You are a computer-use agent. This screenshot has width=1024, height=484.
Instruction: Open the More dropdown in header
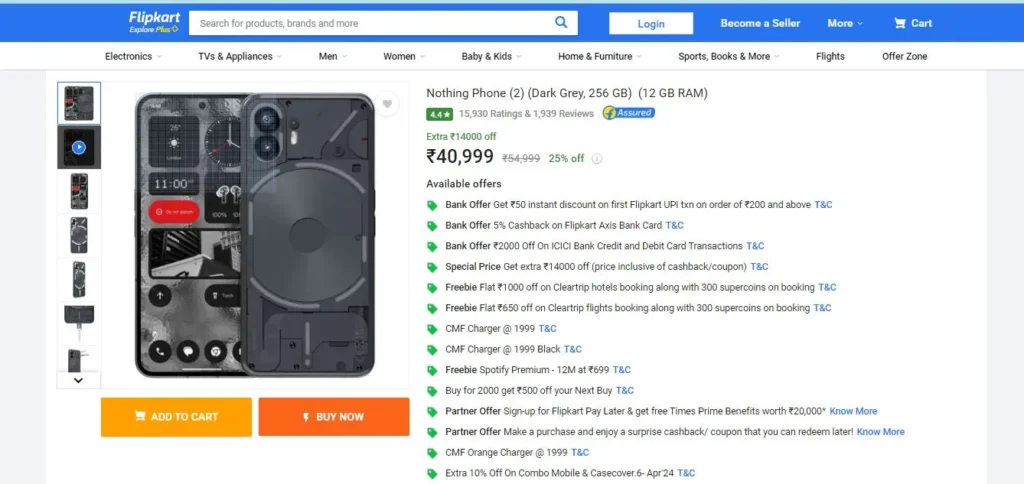point(845,23)
